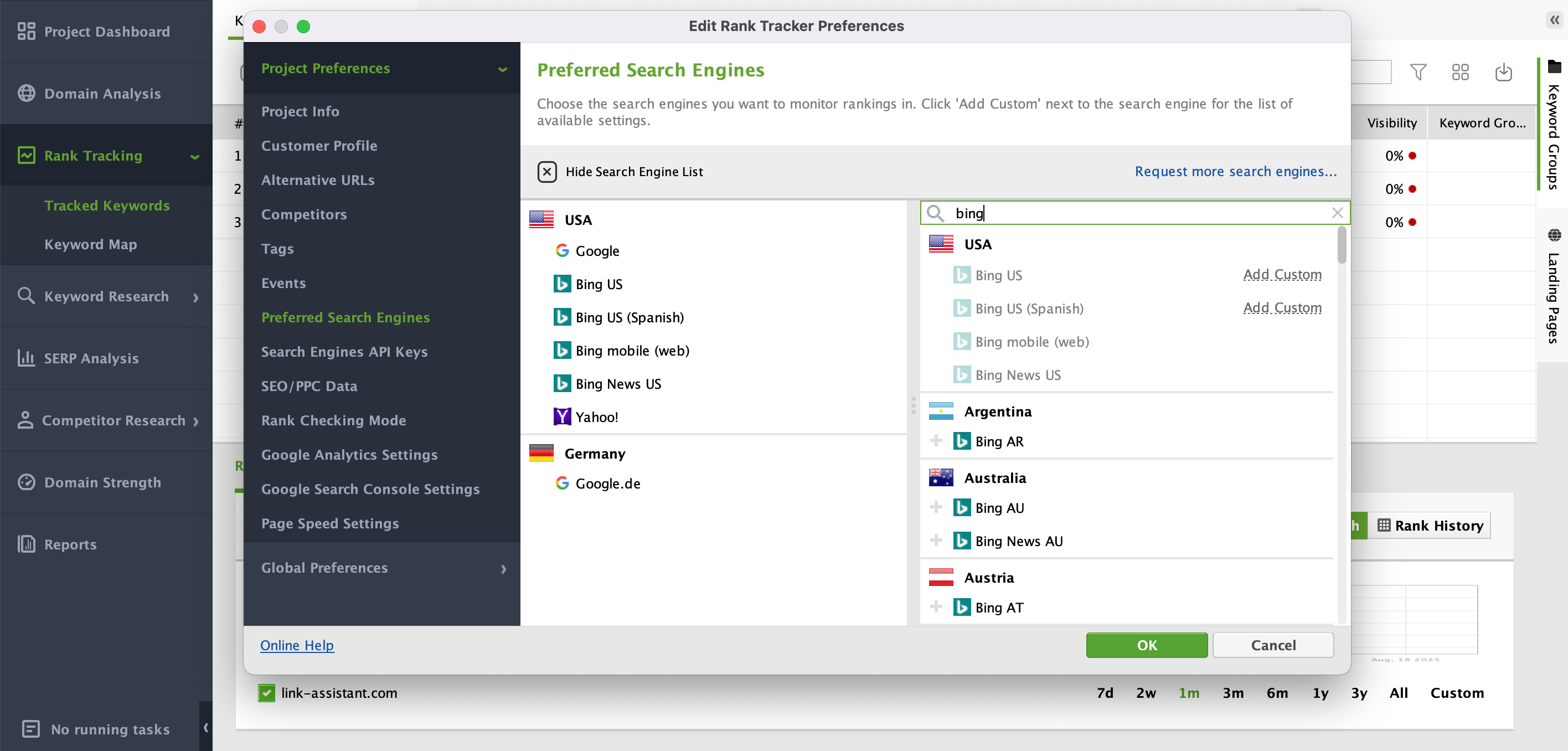Click Visibility column header
The image size is (1568, 751).
coord(1391,122)
